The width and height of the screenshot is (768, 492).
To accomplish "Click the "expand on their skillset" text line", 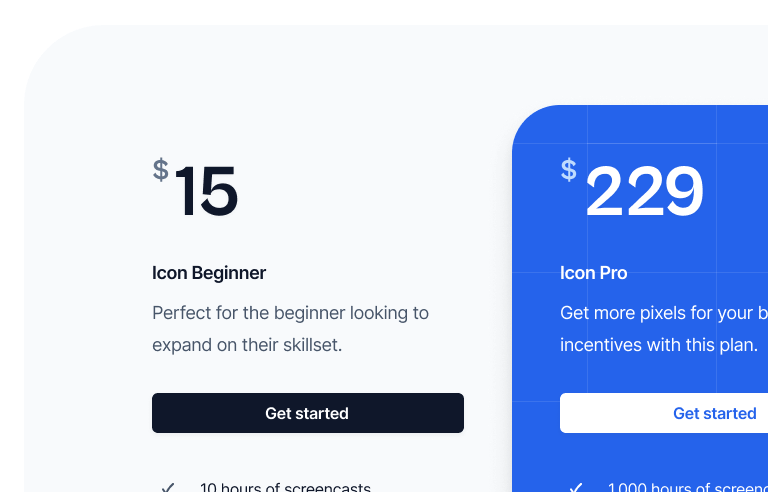I will 247,345.
